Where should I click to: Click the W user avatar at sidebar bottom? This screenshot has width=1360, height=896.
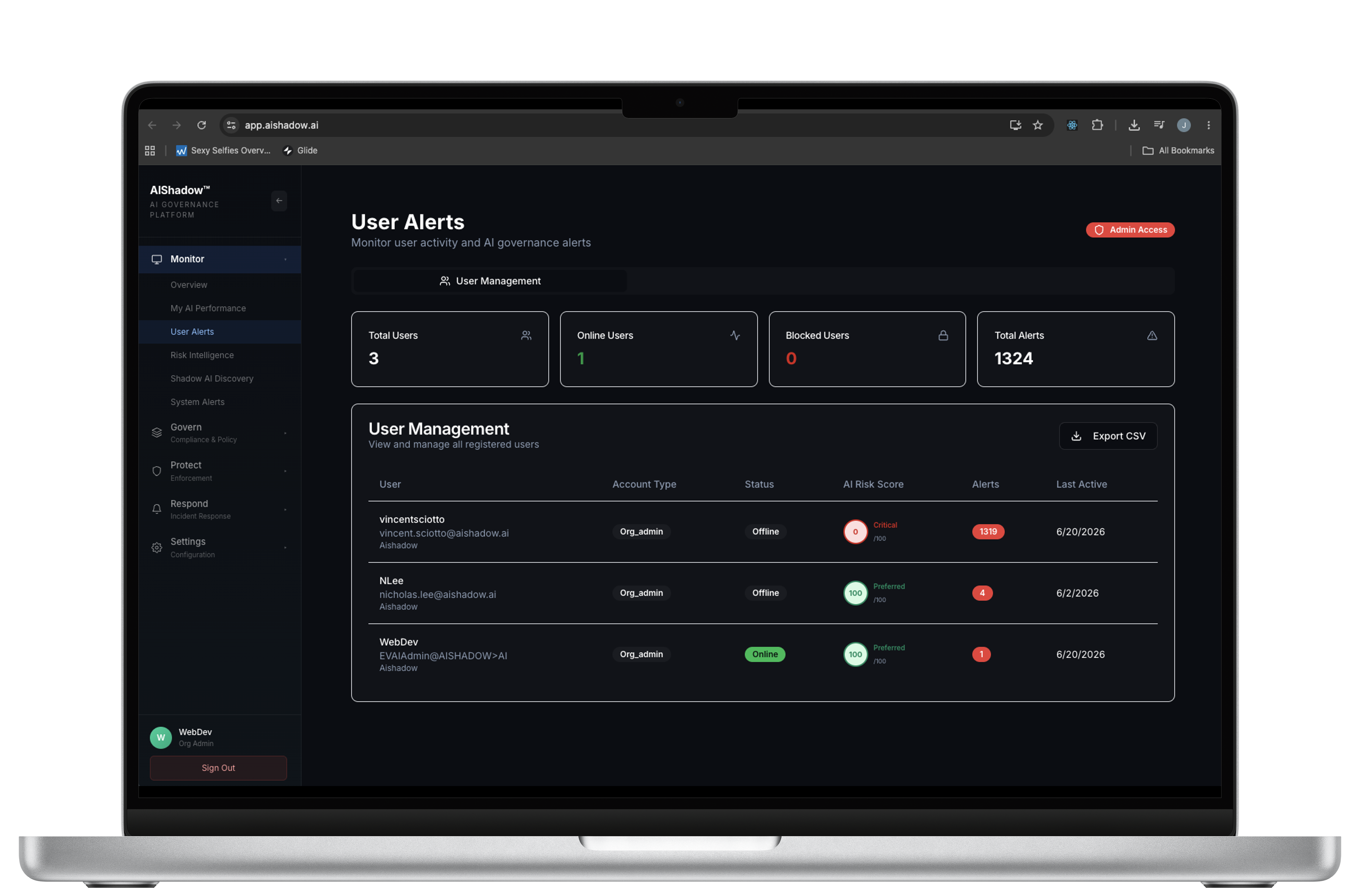click(160, 737)
